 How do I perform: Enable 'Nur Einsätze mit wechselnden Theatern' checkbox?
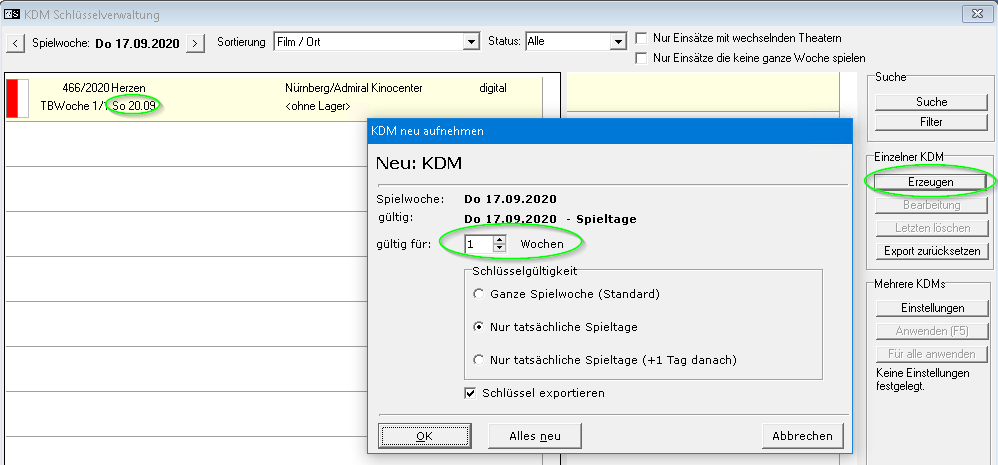tap(641, 38)
